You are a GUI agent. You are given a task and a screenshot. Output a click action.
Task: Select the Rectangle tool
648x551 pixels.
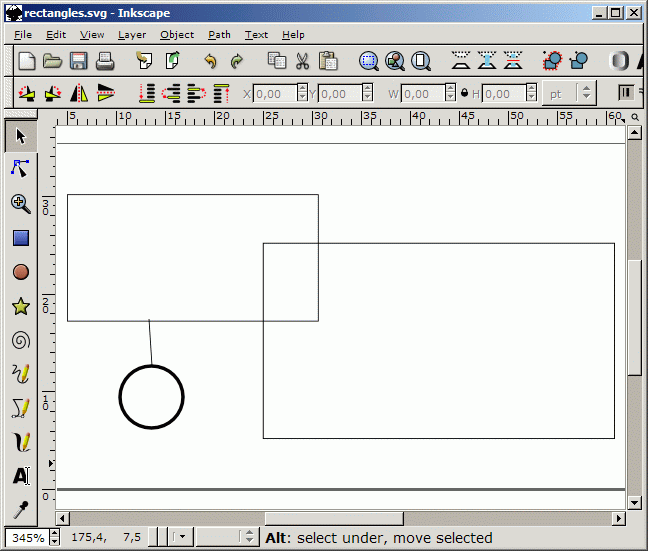(x=21, y=238)
